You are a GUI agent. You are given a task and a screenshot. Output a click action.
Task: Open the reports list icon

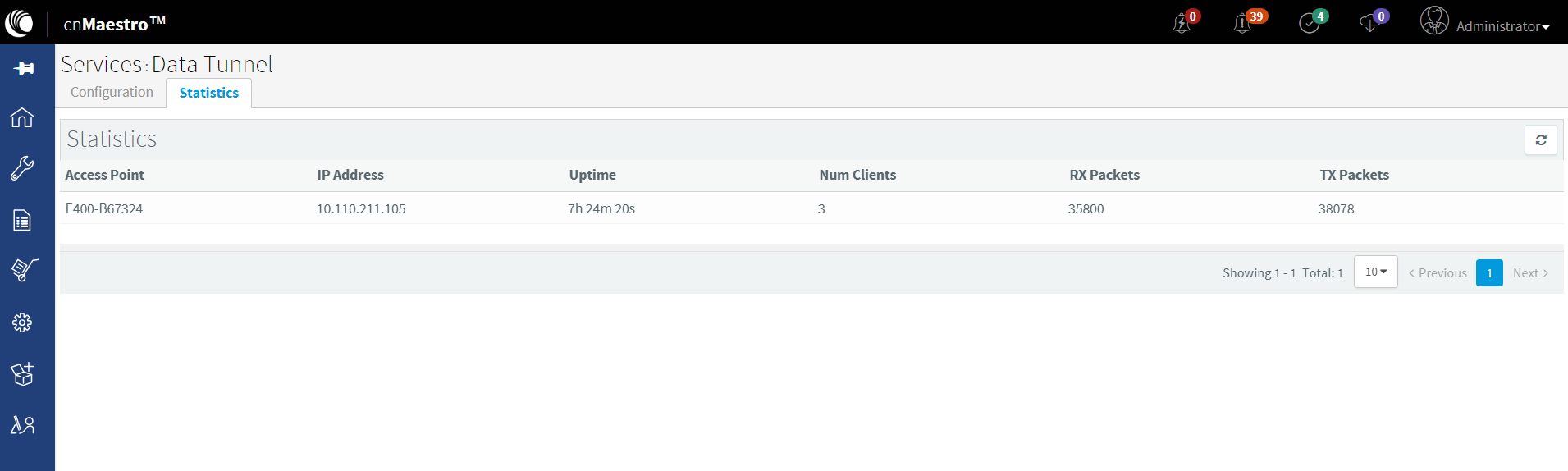point(22,220)
